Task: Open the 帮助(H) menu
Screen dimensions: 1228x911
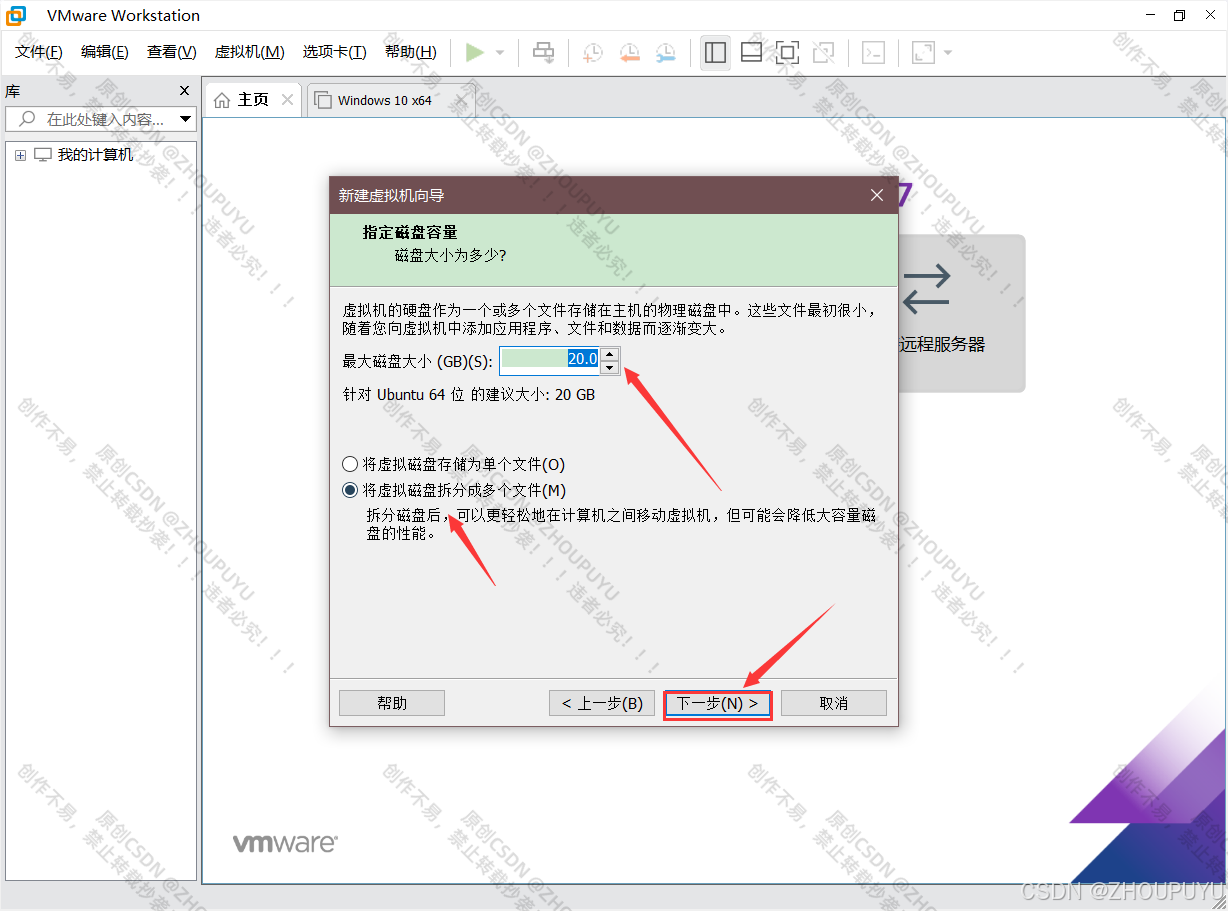Action: pos(411,52)
